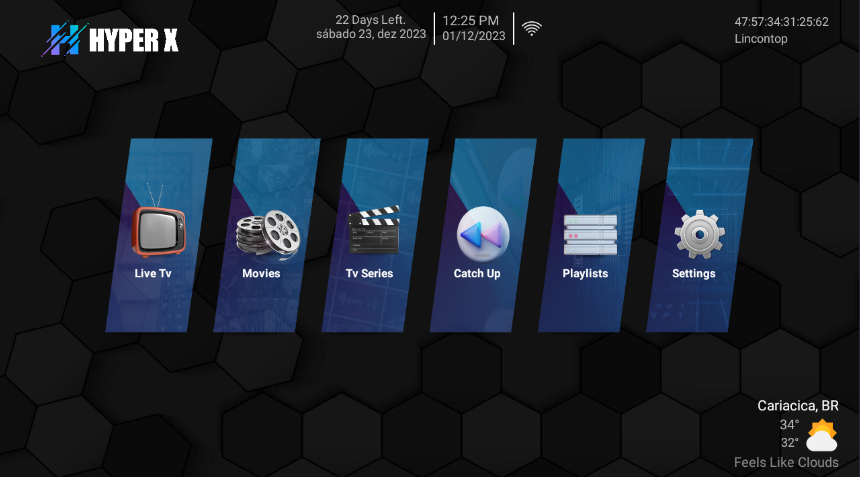Screen dimensions: 860x477
Task: Open Live Tv retro television icon
Action: [159, 226]
